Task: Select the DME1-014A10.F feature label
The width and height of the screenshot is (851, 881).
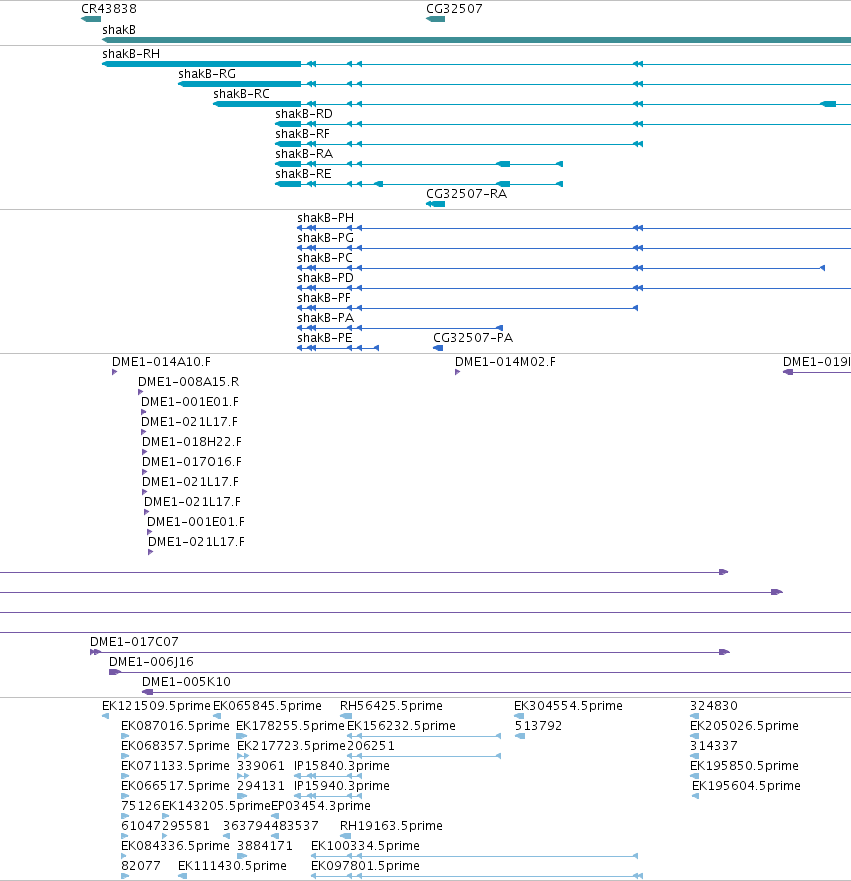Action: pos(161,362)
